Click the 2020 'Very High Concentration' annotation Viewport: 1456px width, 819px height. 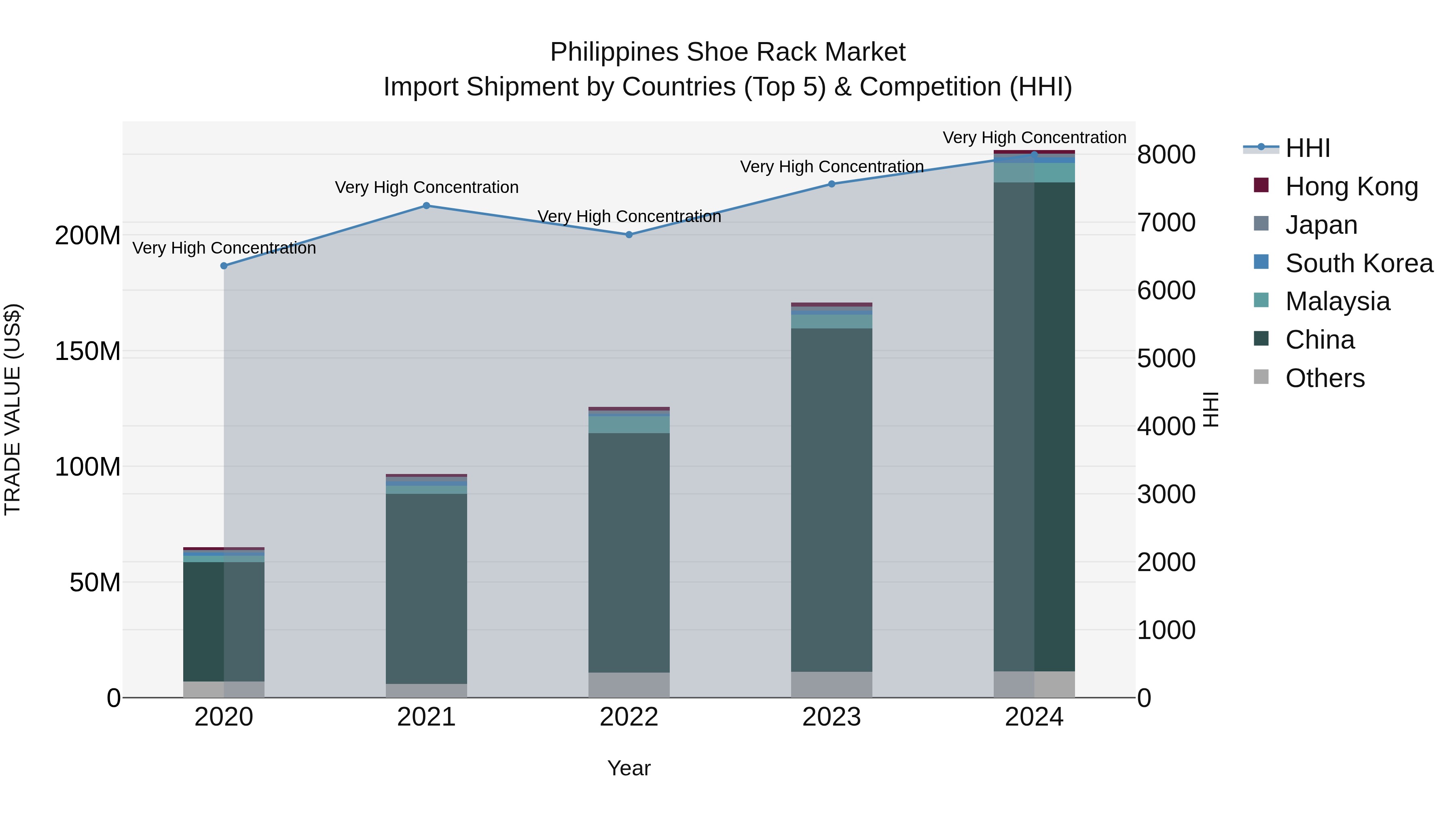pyautogui.click(x=224, y=248)
